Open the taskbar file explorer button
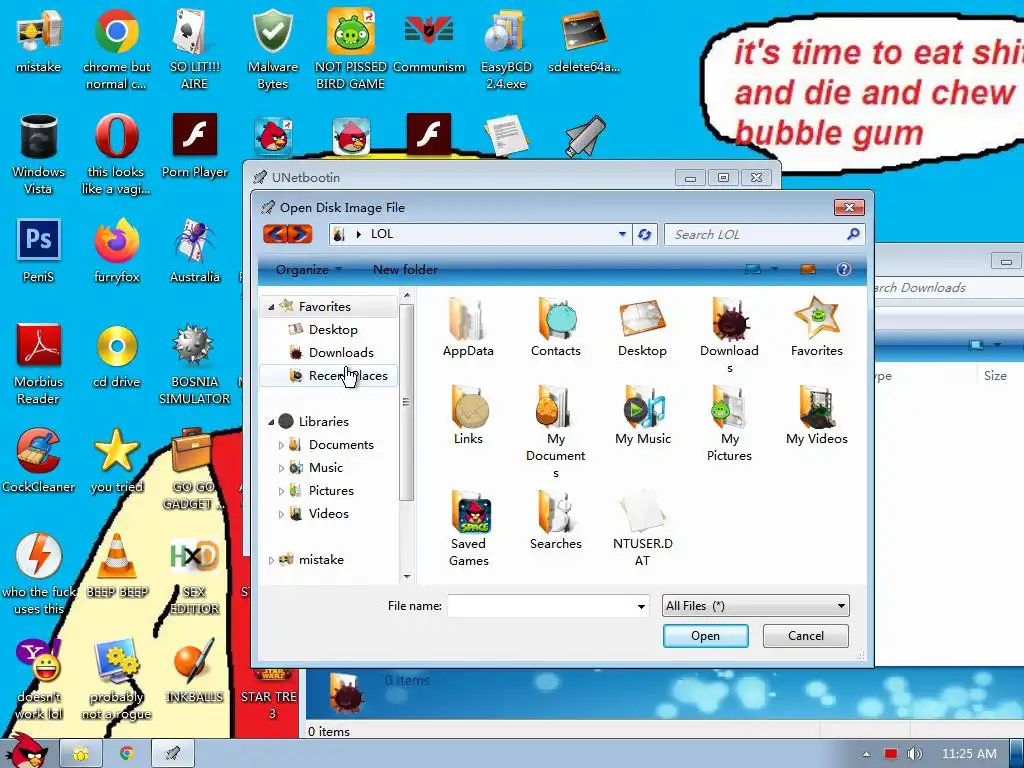 [81, 753]
